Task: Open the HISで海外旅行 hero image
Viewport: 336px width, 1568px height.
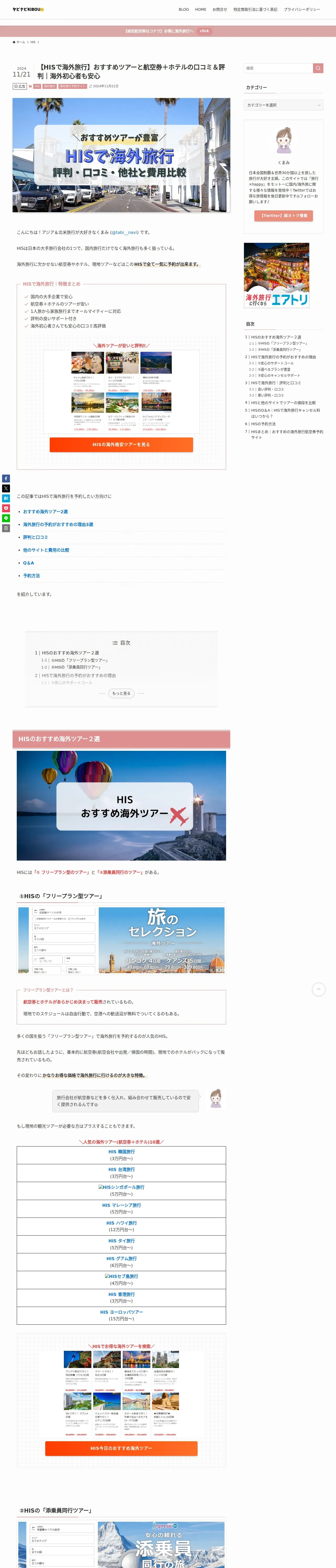Action: [x=121, y=155]
